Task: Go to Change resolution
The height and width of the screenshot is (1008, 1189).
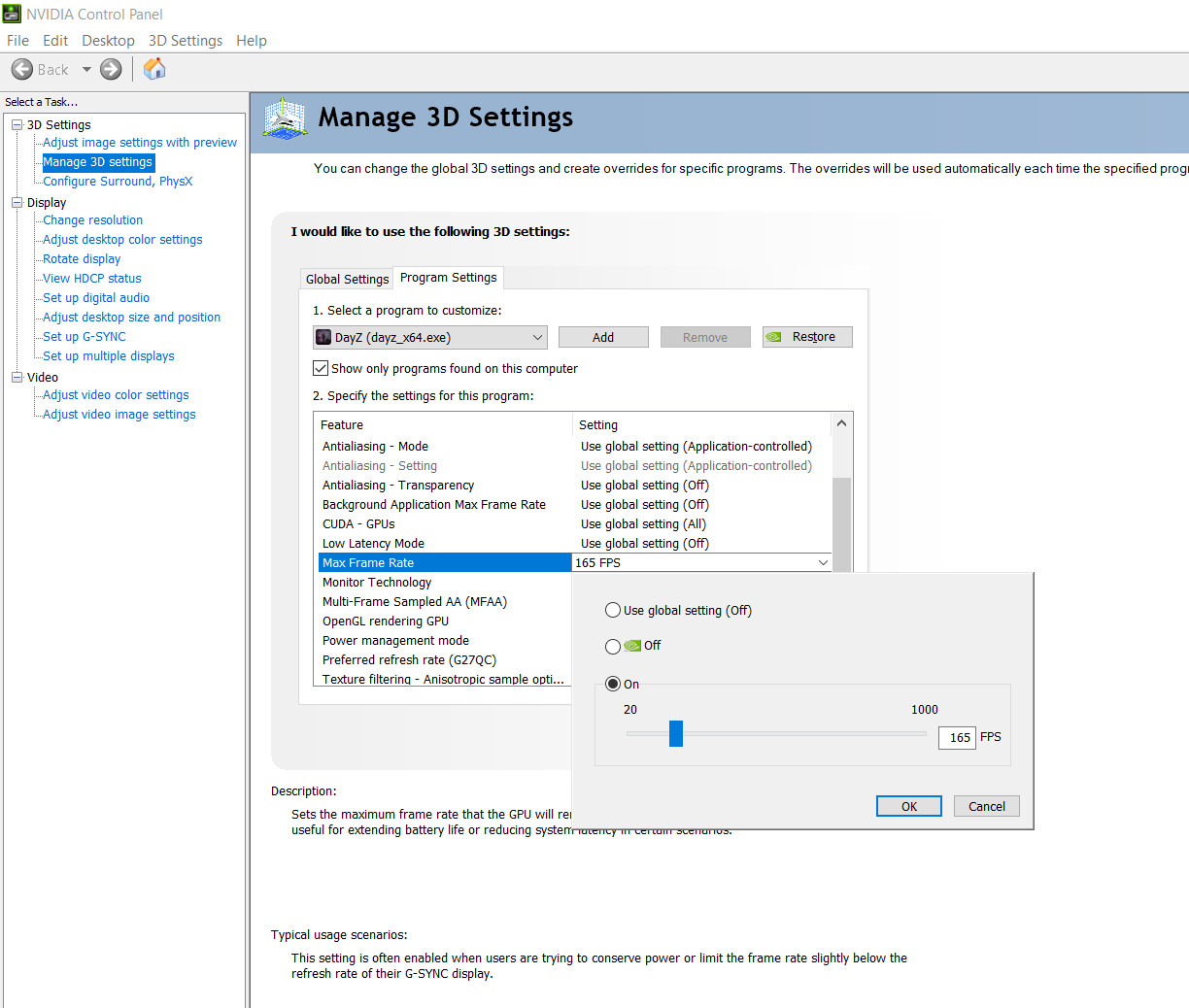Action: [92, 219]
